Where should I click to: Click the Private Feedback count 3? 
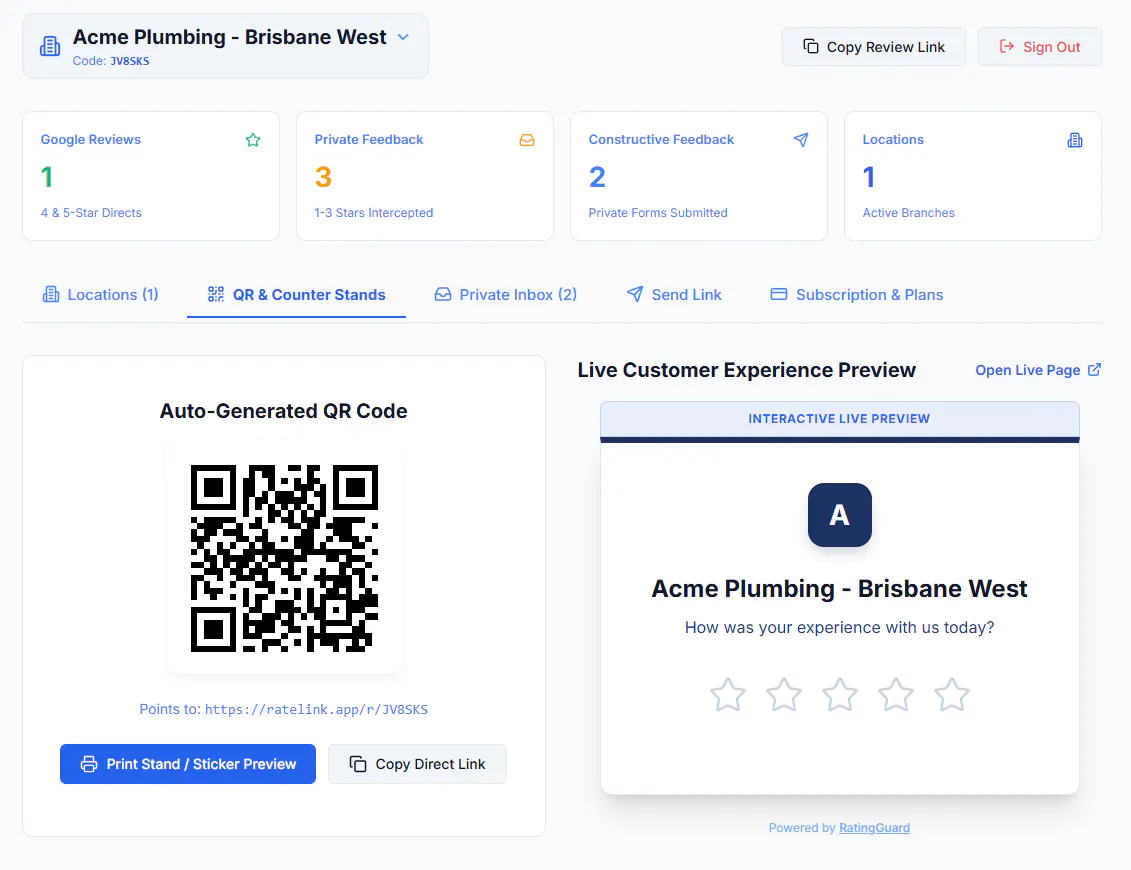[323, 177]
